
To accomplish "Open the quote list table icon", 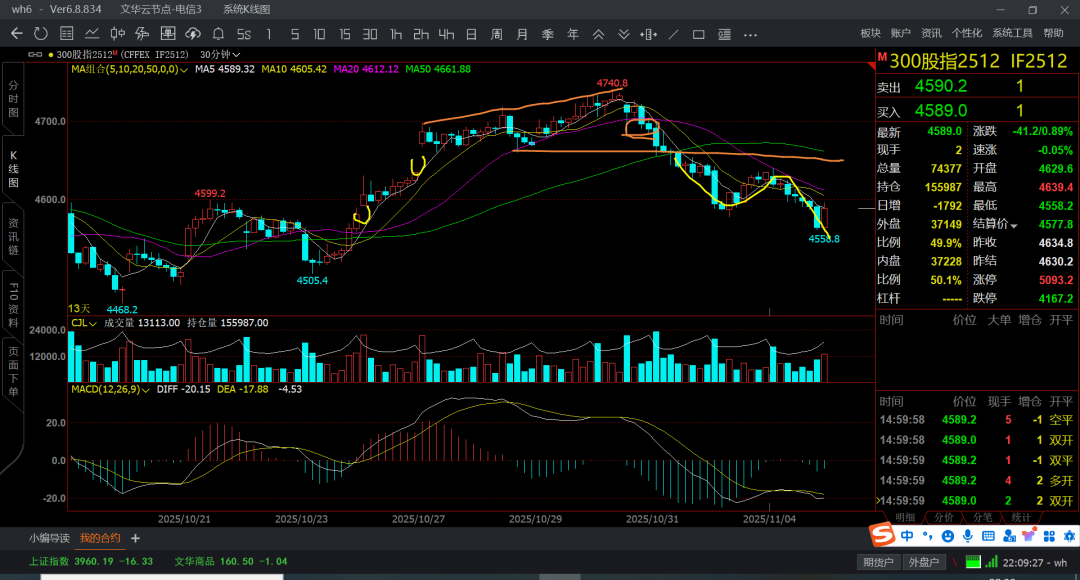I will click(x=67, y=33).
